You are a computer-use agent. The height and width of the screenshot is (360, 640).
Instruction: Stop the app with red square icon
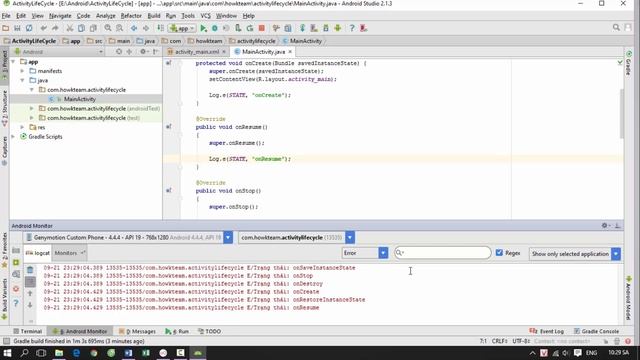click(x=262, y=28)
